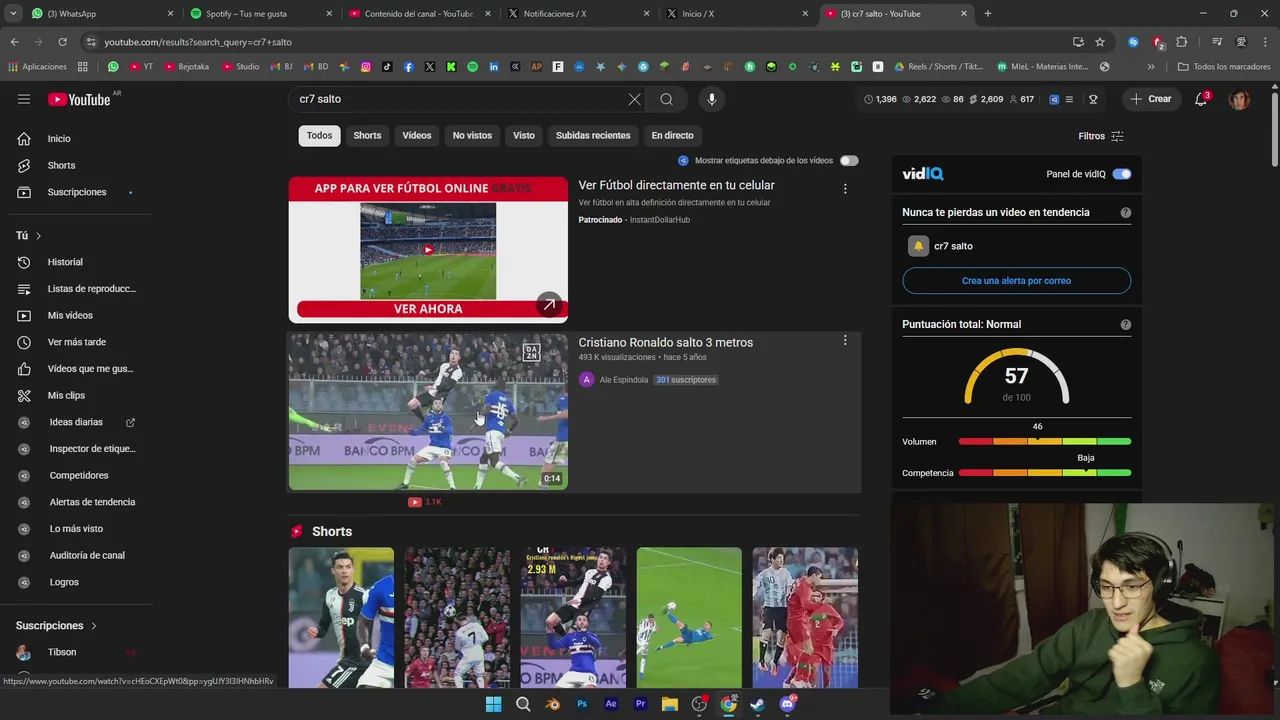
Task: Click the Volumen score bar
Action: point(1044,441)
